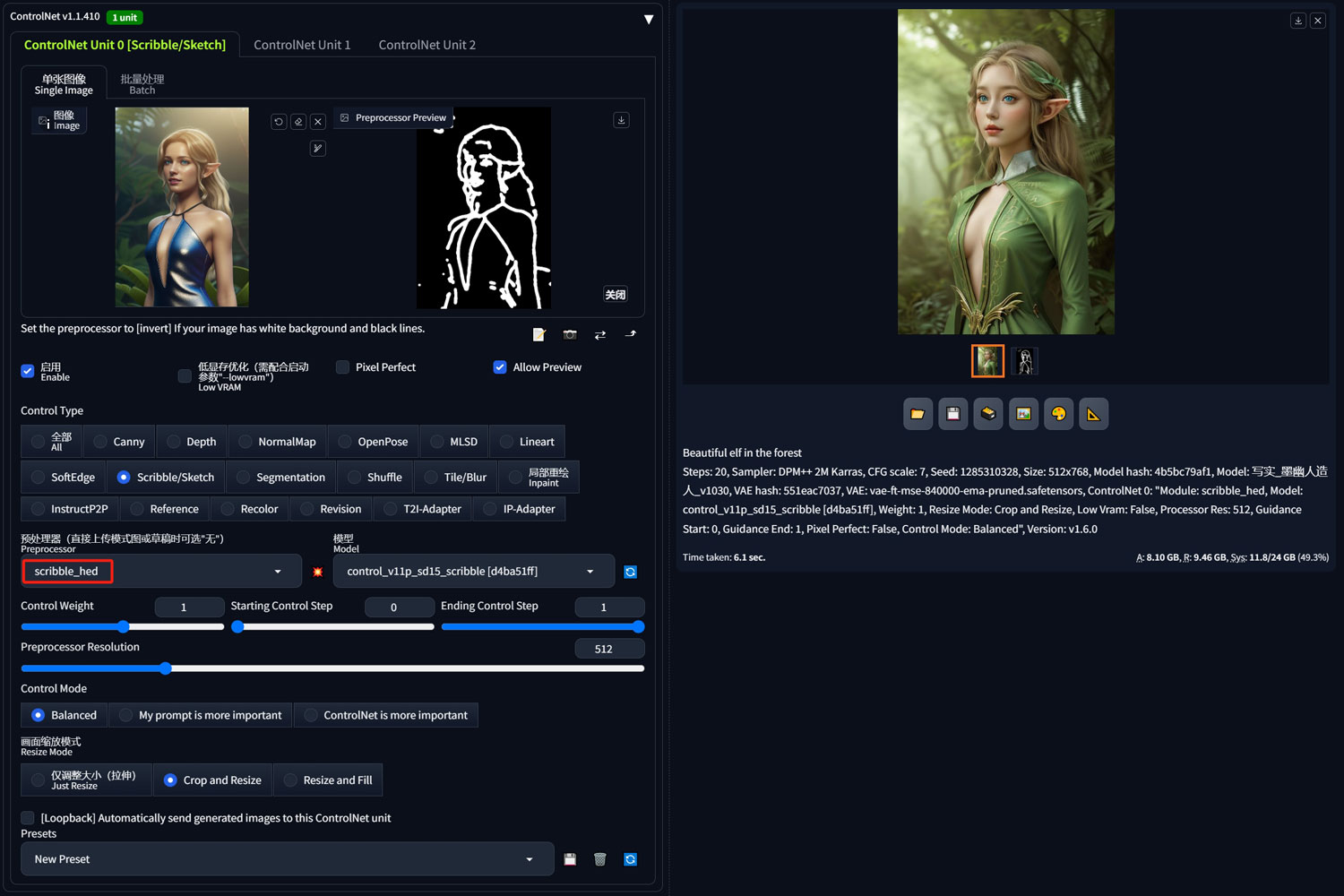
Task: Open output folder icon under generated image
Action: (x=918, y=414)
